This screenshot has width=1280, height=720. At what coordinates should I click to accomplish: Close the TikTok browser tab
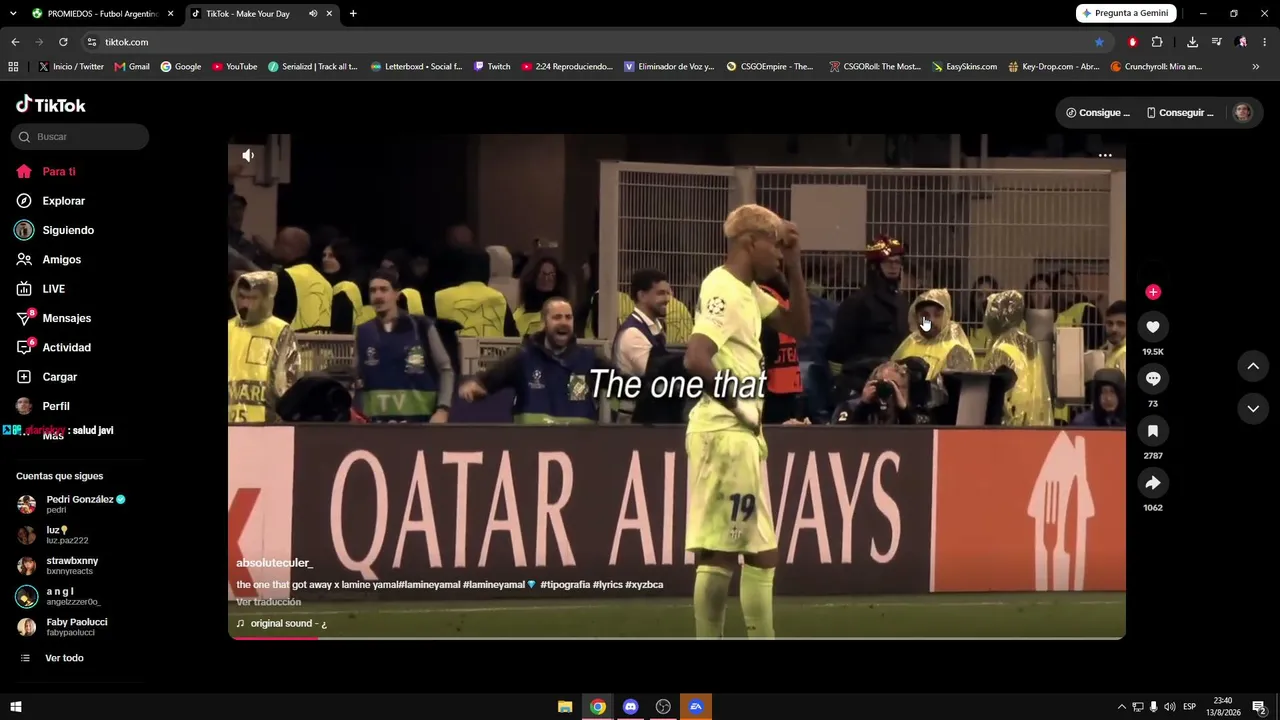(x=329, y=14)
